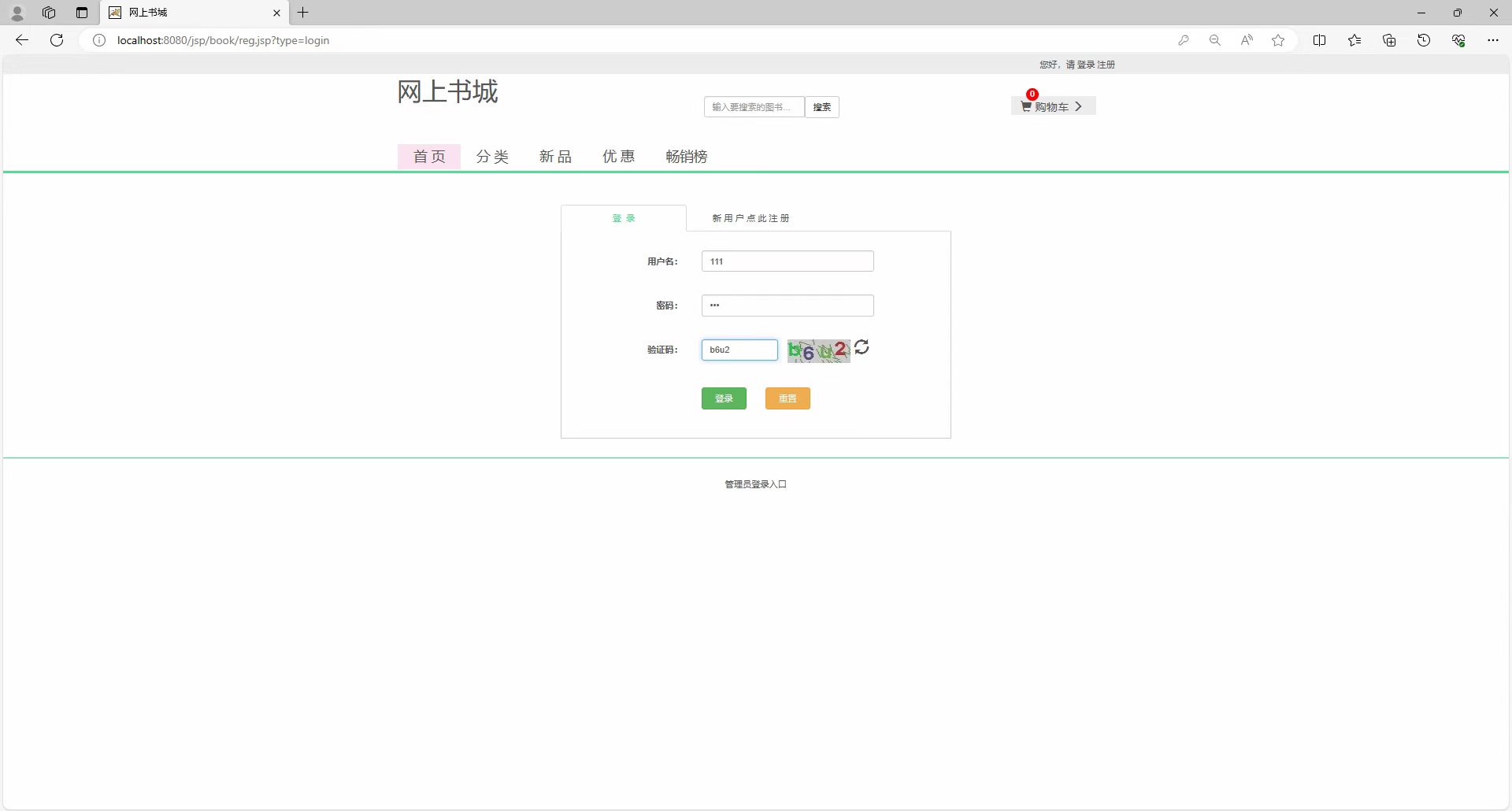This screenshot has height=811, width=1512.
Task: Open browser essentials heart icon
Action: pos(1458,40)
